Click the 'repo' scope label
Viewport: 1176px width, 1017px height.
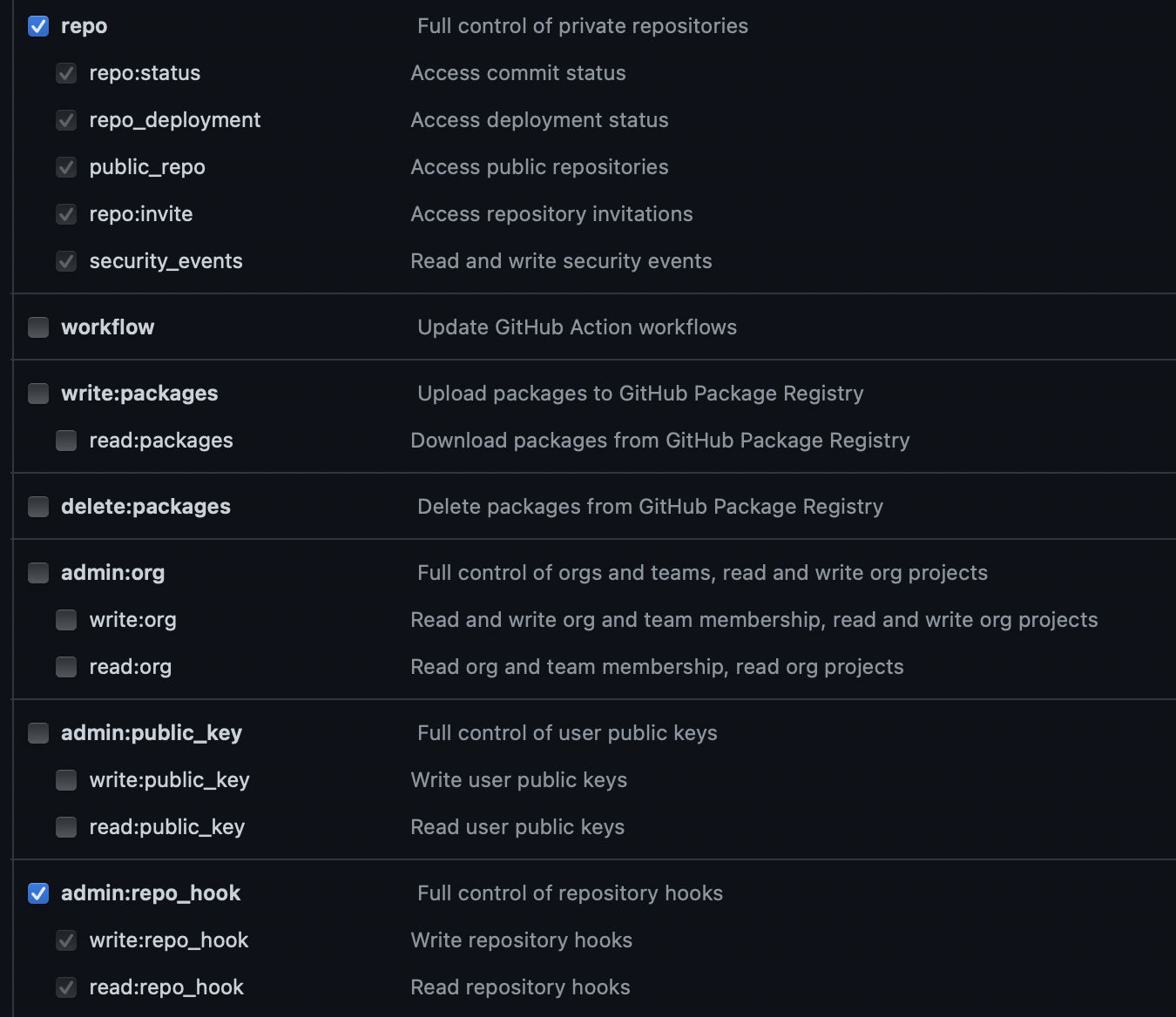84,26
